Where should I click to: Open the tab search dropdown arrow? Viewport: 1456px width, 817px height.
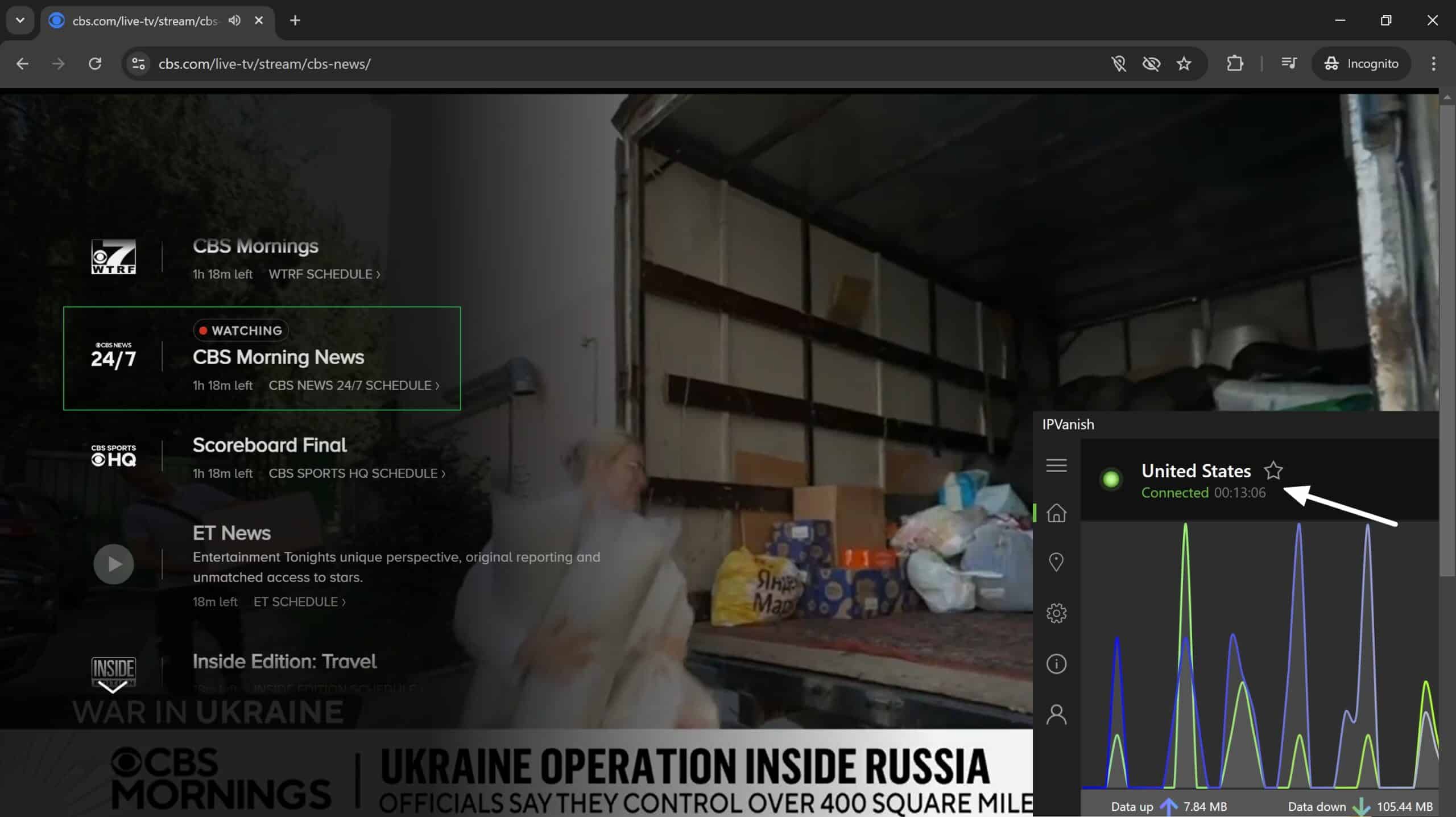[20, 20]
